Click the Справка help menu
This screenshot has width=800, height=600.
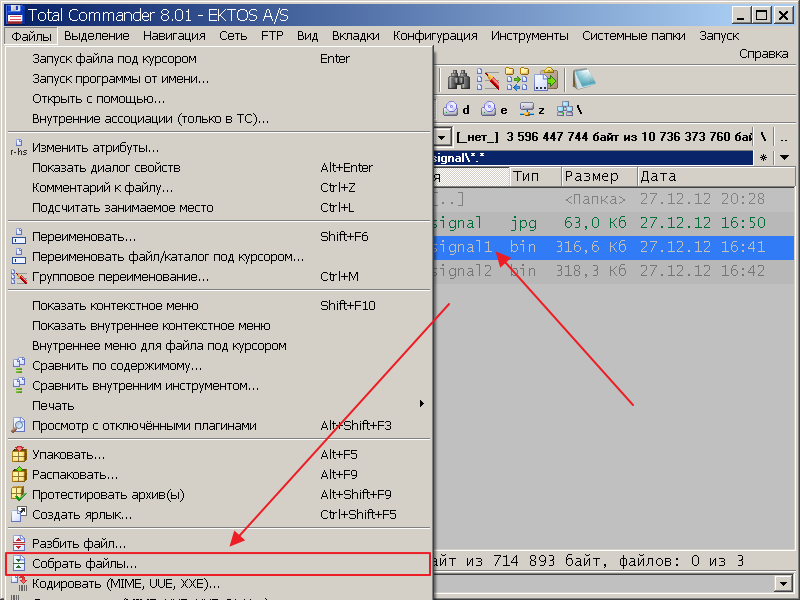763,53
